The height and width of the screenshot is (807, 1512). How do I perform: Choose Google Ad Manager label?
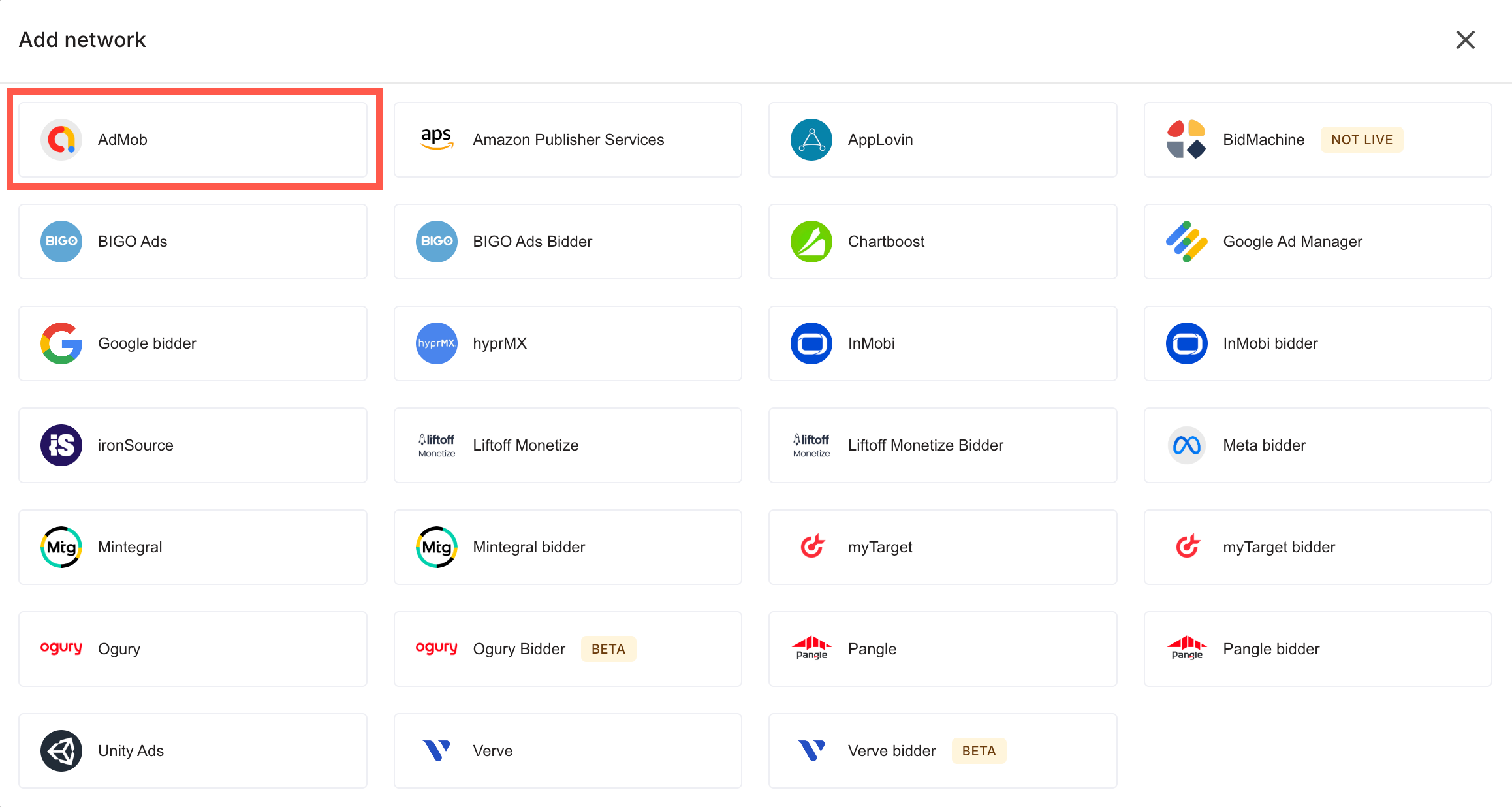(x=1293, y=242)
